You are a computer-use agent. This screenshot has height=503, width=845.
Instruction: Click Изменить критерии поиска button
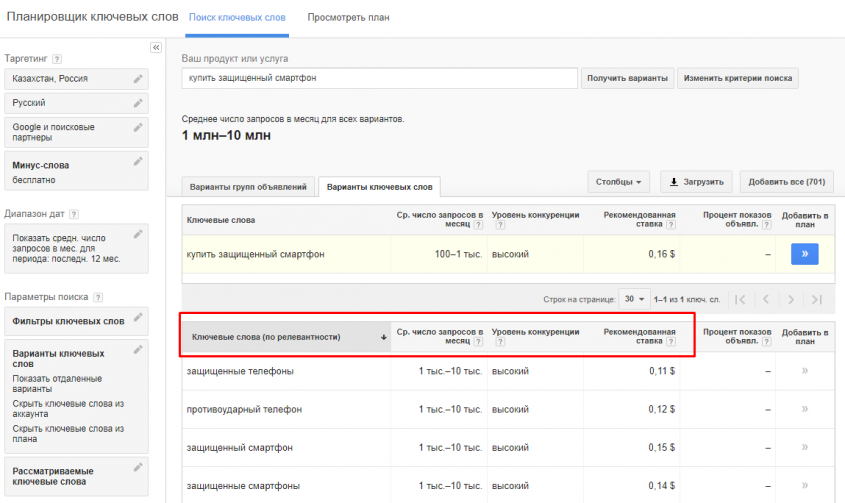point(738,78)
